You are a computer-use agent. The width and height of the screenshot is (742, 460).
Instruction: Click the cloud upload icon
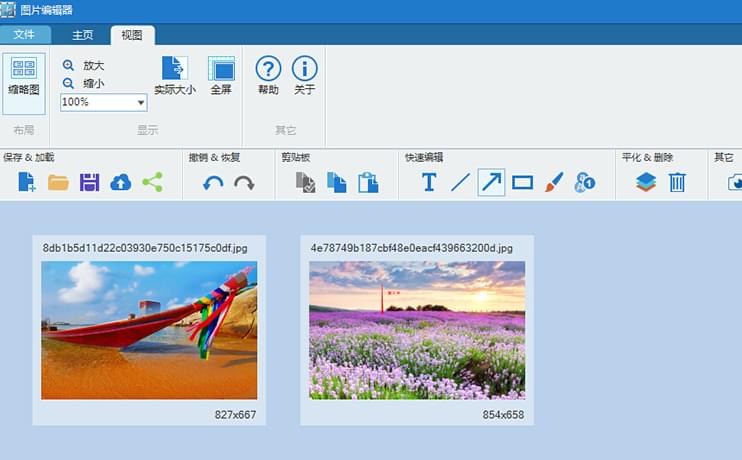120,182
